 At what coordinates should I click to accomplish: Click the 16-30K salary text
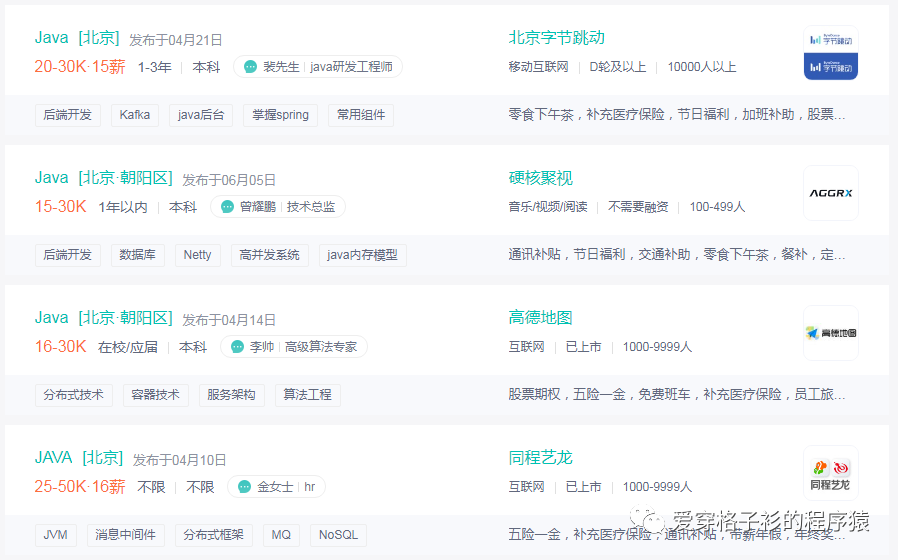point(61,346)
